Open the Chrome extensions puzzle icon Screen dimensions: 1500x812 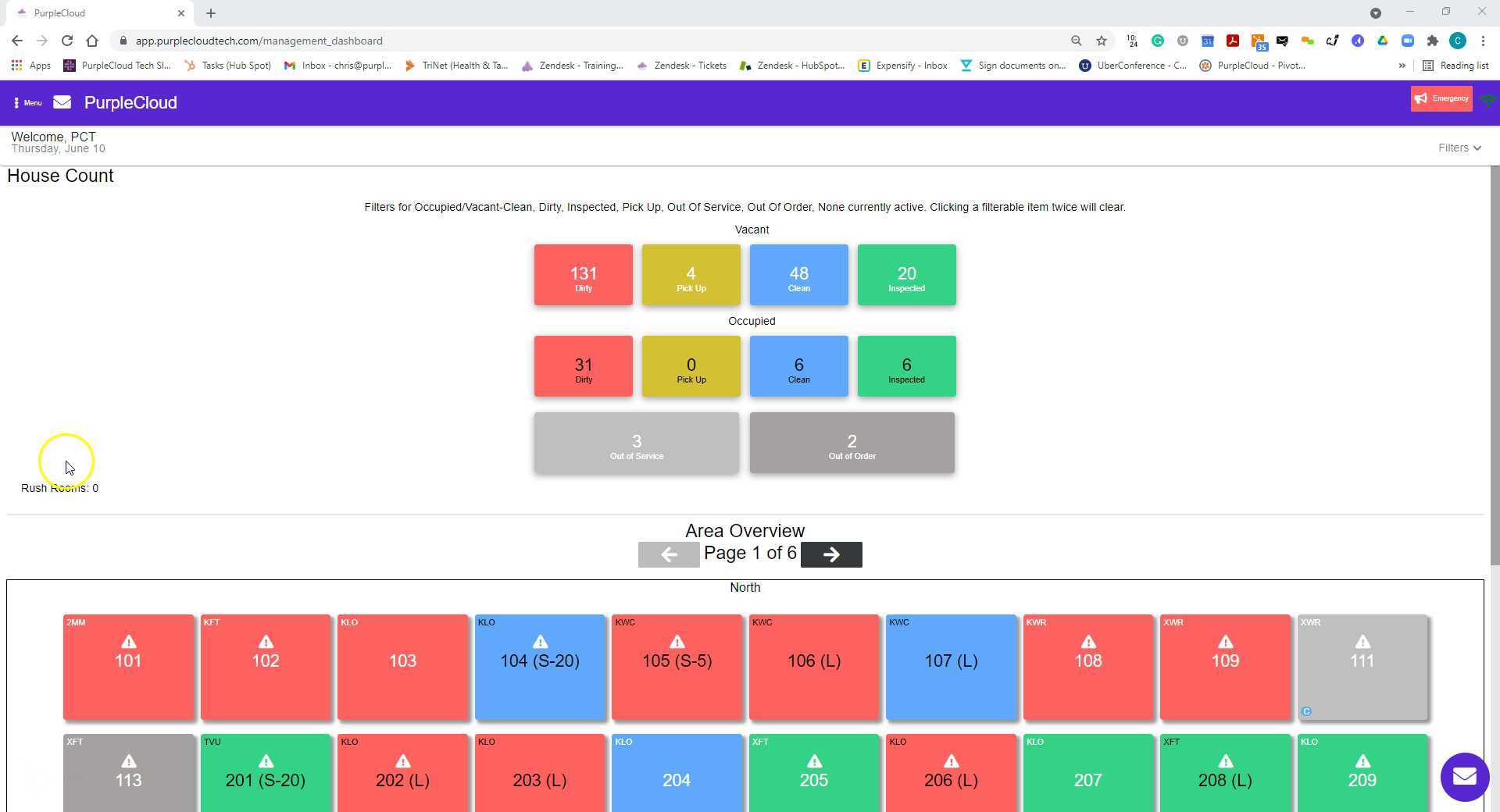(1434, 41)
